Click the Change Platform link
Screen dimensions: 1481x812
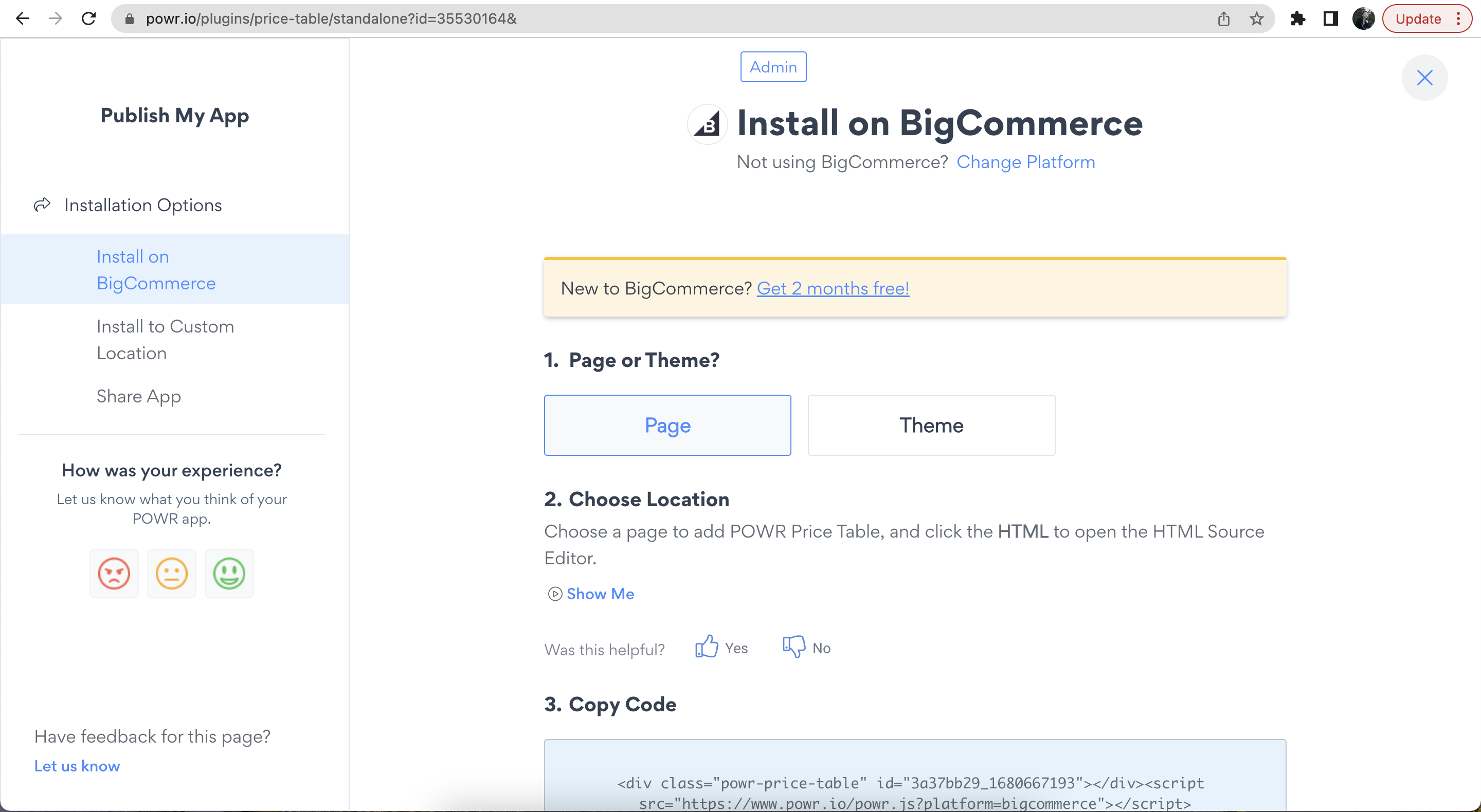click(x=1025, y=161)
